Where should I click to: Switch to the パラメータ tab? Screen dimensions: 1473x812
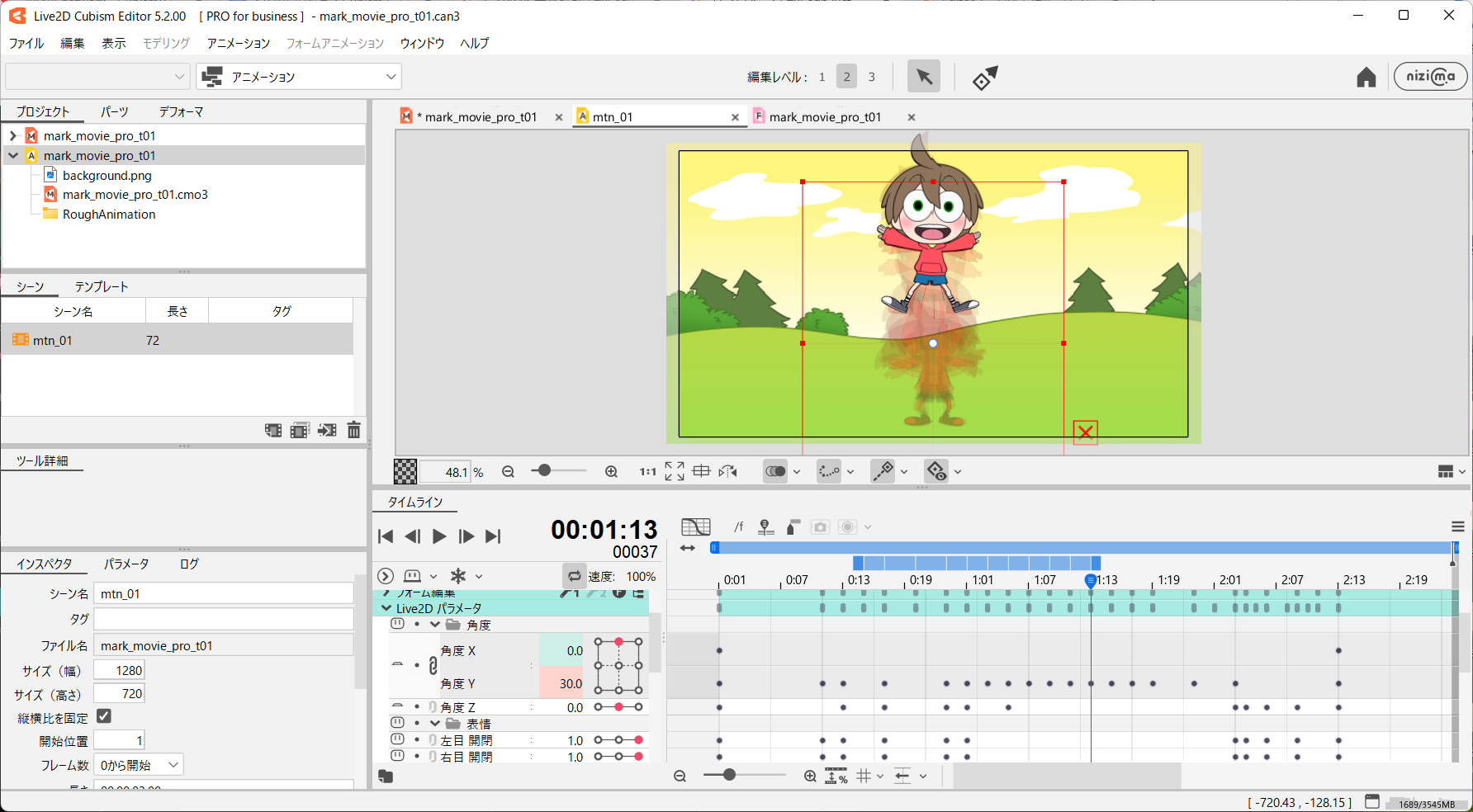pyautogui.click(x=126, y=564)
